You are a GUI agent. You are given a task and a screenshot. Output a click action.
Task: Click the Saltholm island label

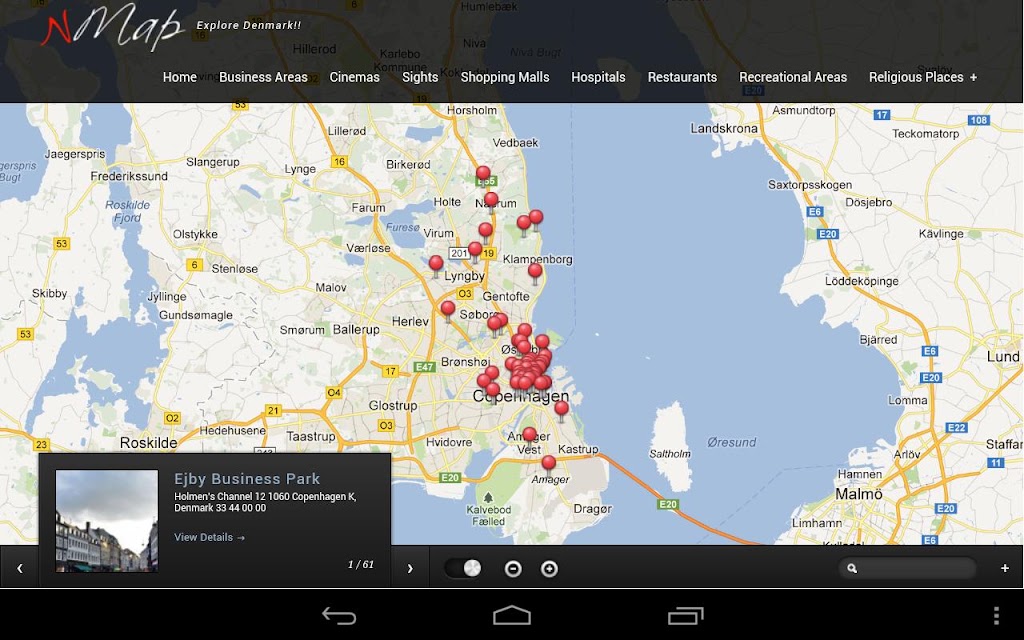(669, 454)
